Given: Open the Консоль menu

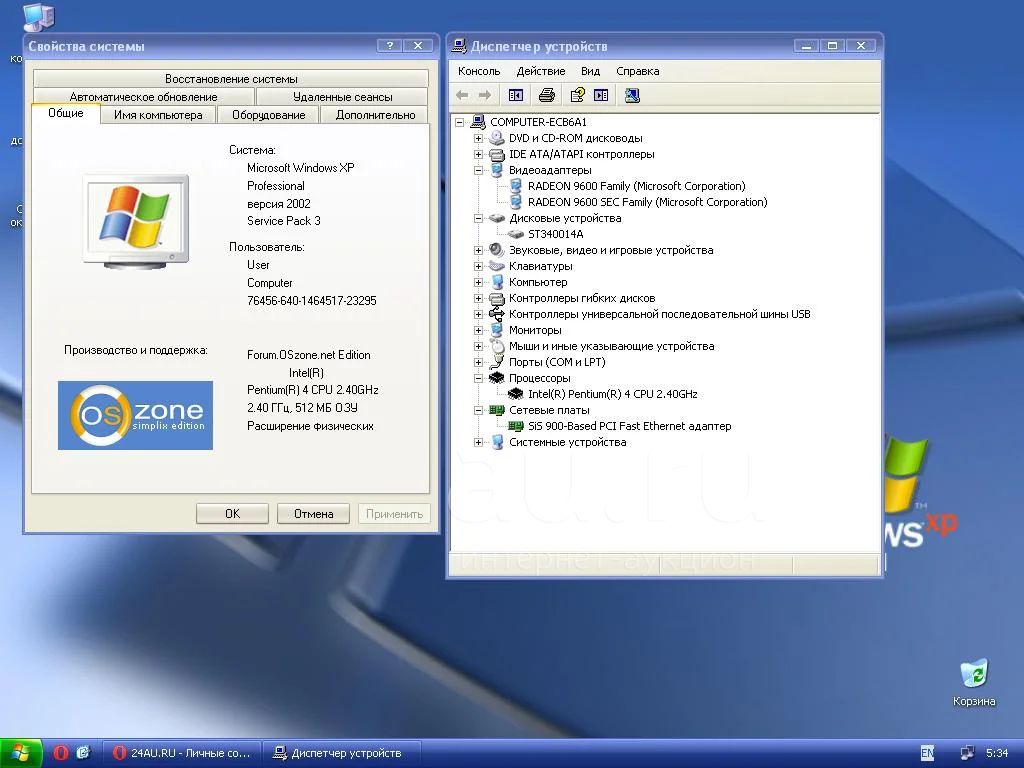Looking at the screenshot, I should pyautogui.click(x=479, y=71).
